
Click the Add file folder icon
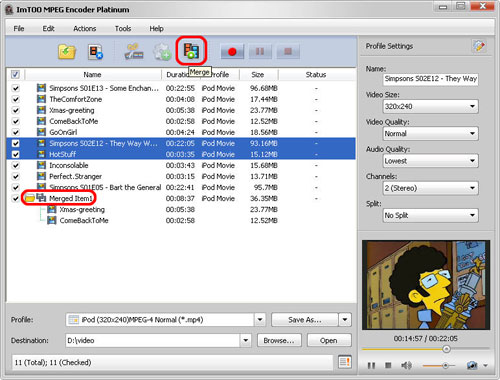tap(67, 52)
